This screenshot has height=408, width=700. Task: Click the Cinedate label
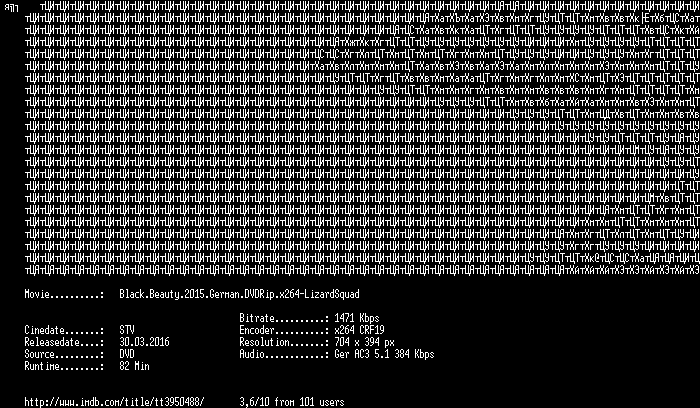[64, 330]
